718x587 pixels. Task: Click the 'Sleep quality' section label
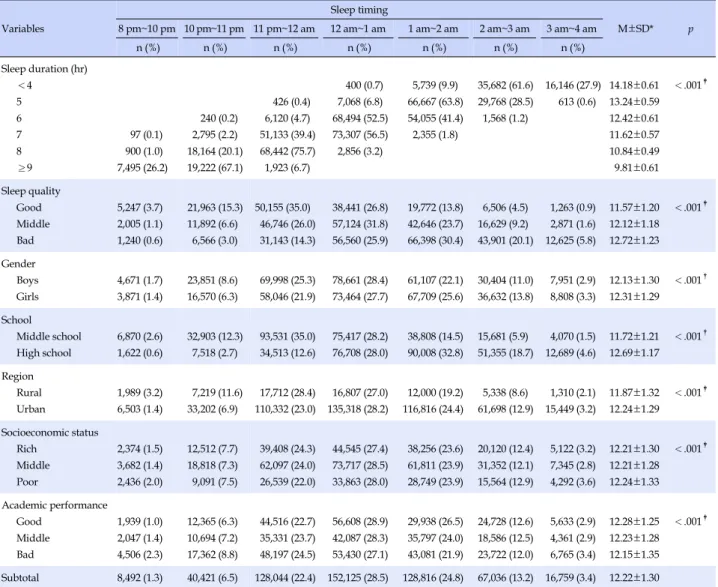(31, 191)
